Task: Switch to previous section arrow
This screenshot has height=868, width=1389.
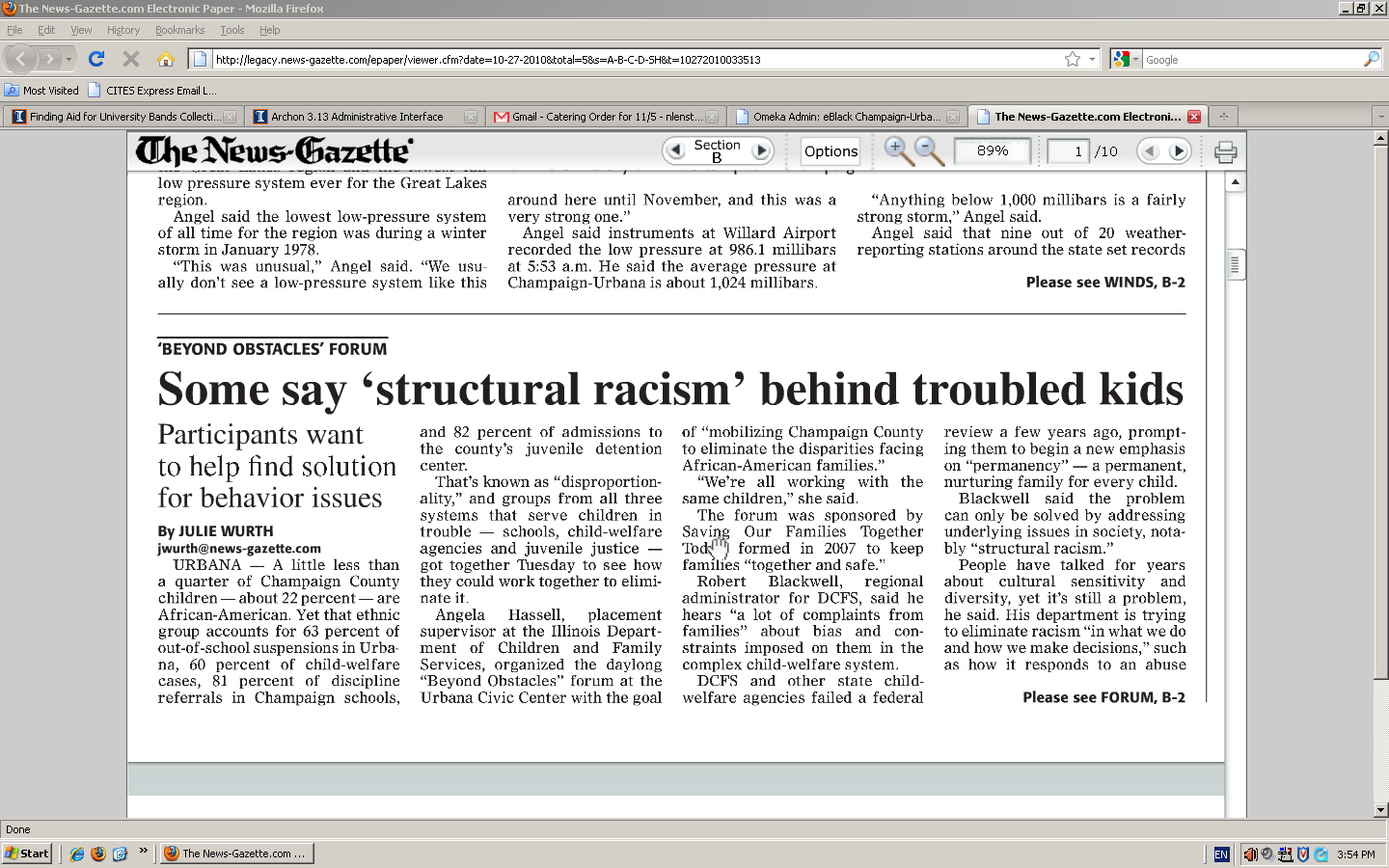Action: tap(675, 151)
